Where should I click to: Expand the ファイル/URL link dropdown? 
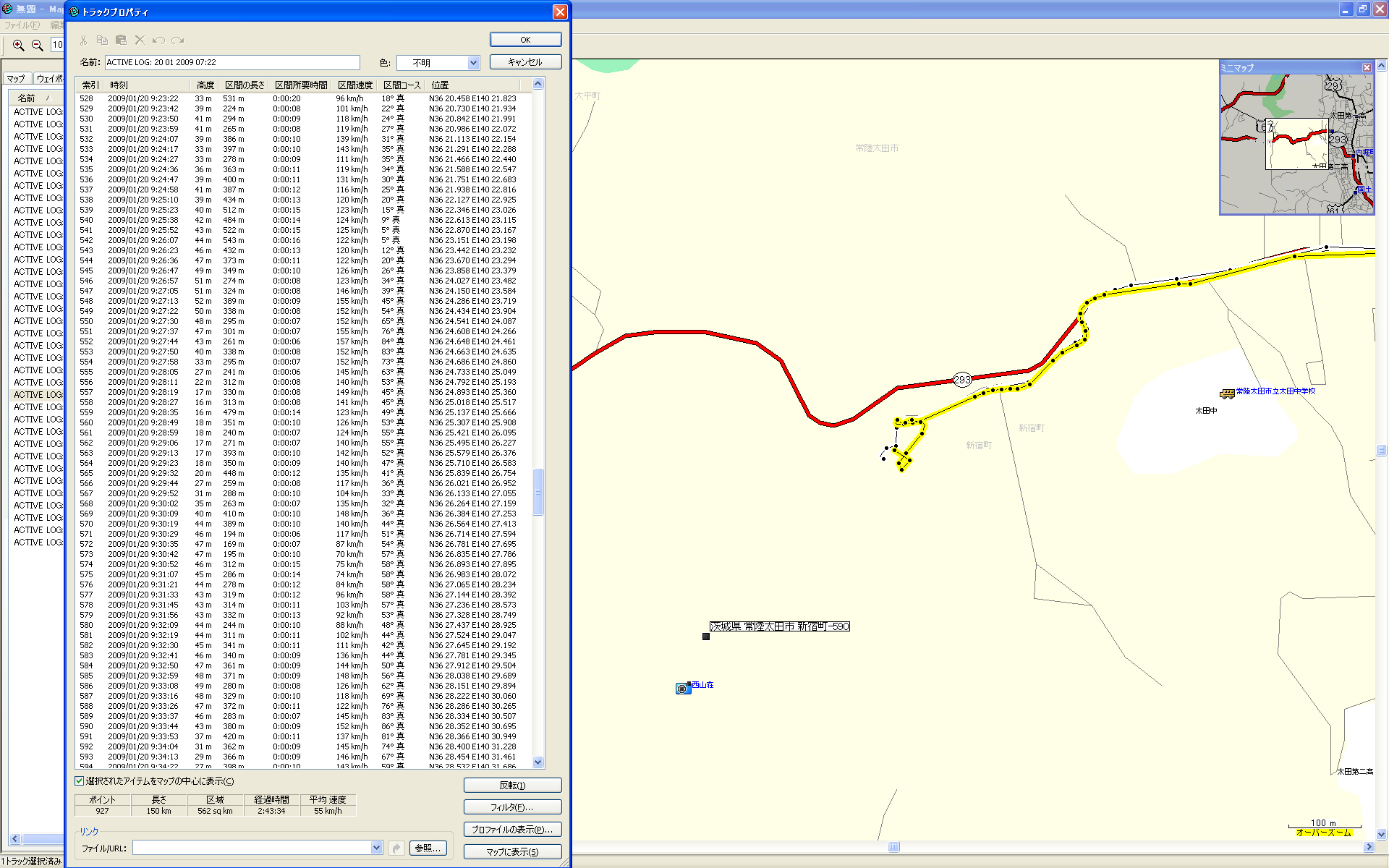pos(376,848)
